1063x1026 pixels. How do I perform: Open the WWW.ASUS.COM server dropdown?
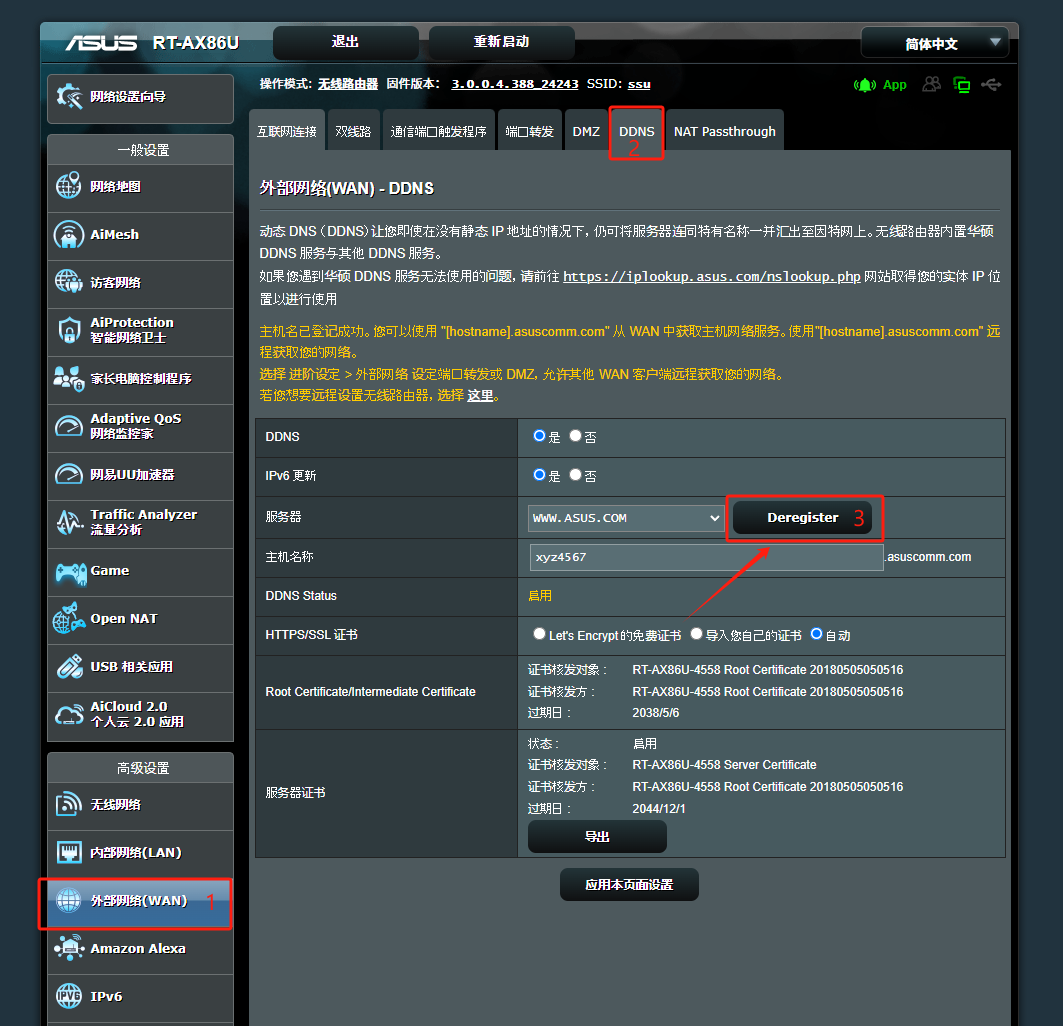(x=626, y=518)
